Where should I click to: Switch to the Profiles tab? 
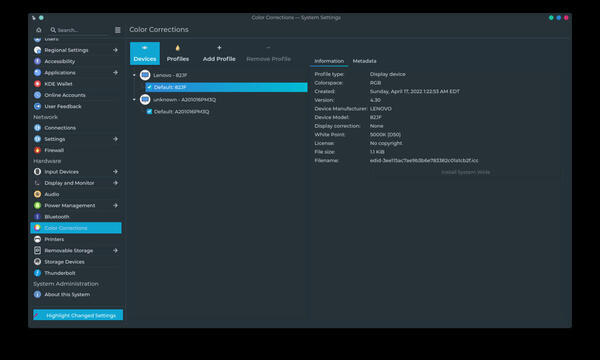click(178, 53)
